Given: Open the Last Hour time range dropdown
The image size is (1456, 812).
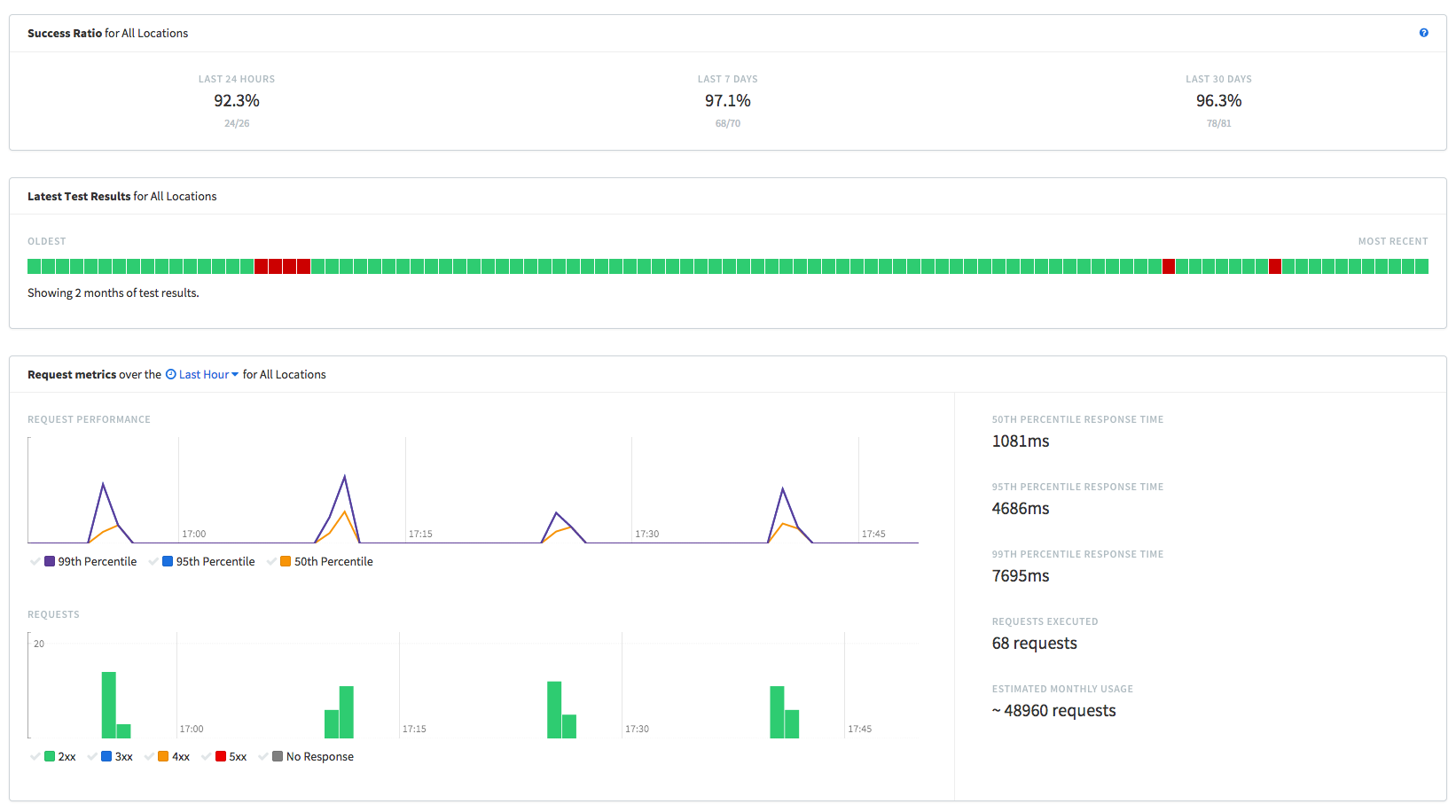Looking at the screenshot, I should coord(208,374).
